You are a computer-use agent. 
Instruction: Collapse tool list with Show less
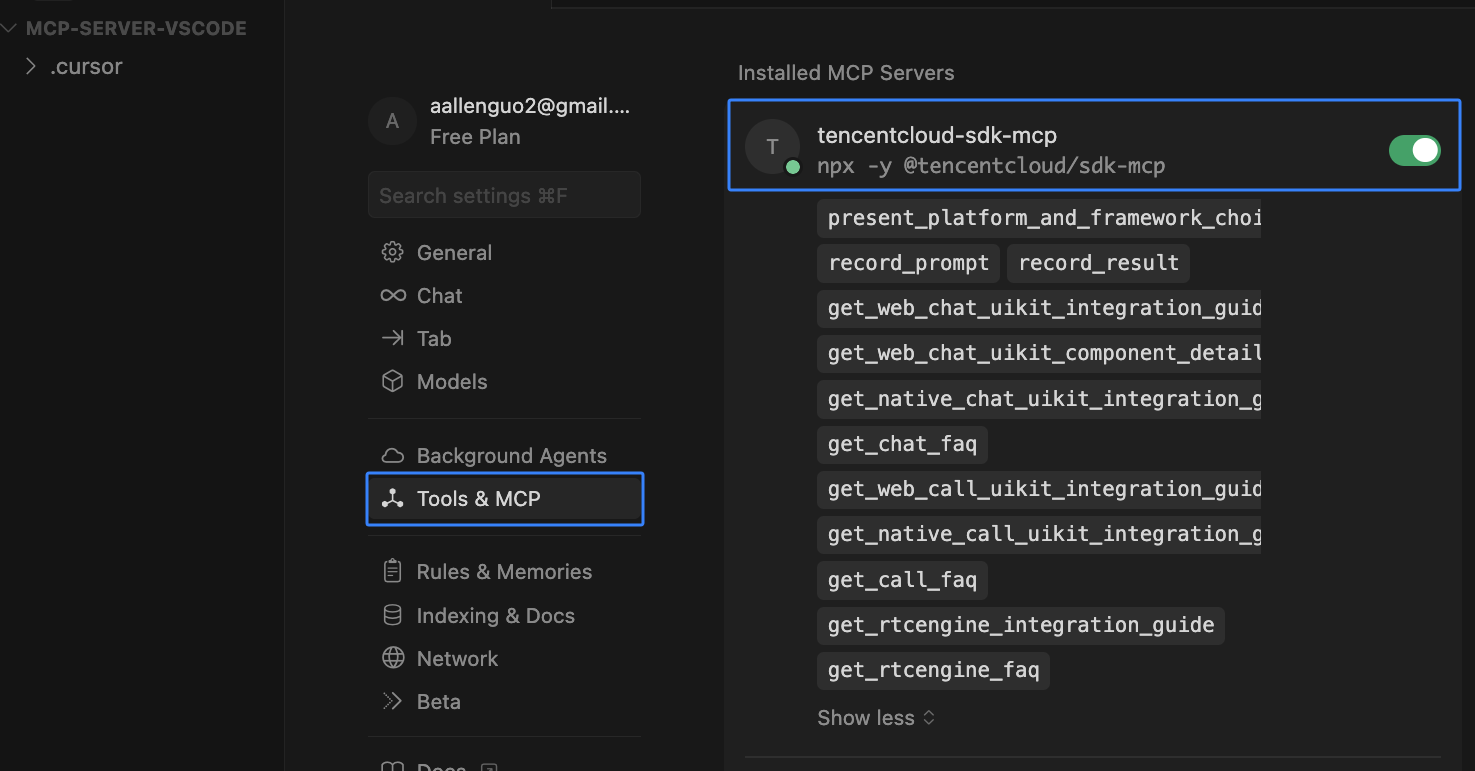pyautogui.click(x=875, y=718)
